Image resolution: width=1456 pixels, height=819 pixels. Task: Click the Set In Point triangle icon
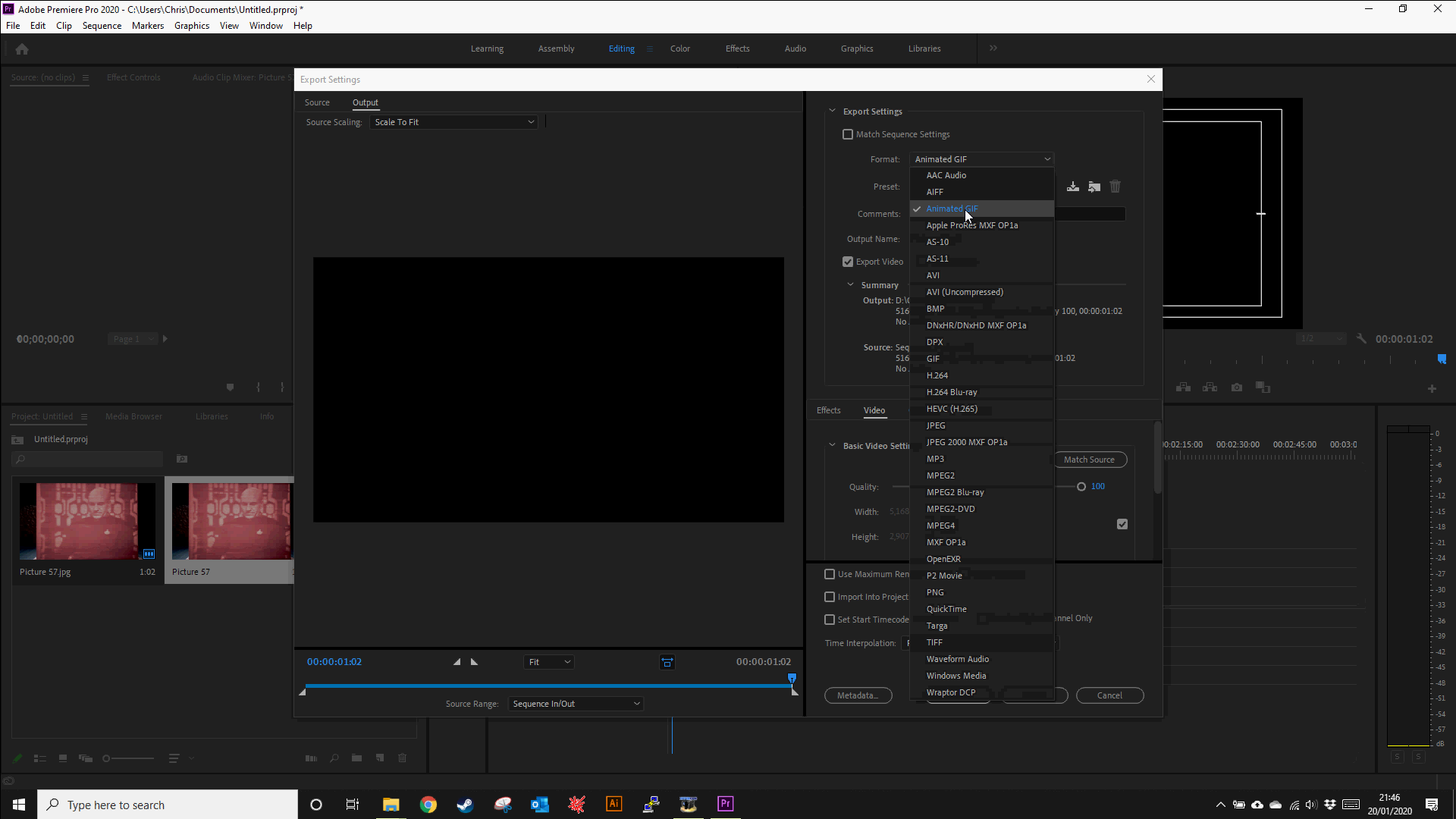tap(457, 662)
